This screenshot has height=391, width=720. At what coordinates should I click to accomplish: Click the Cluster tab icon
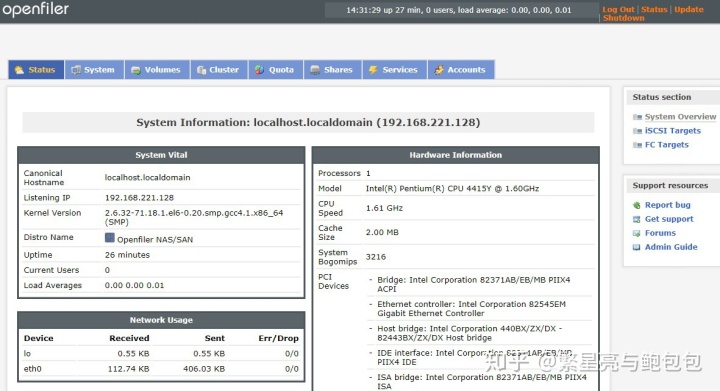(x=201, y=70)
